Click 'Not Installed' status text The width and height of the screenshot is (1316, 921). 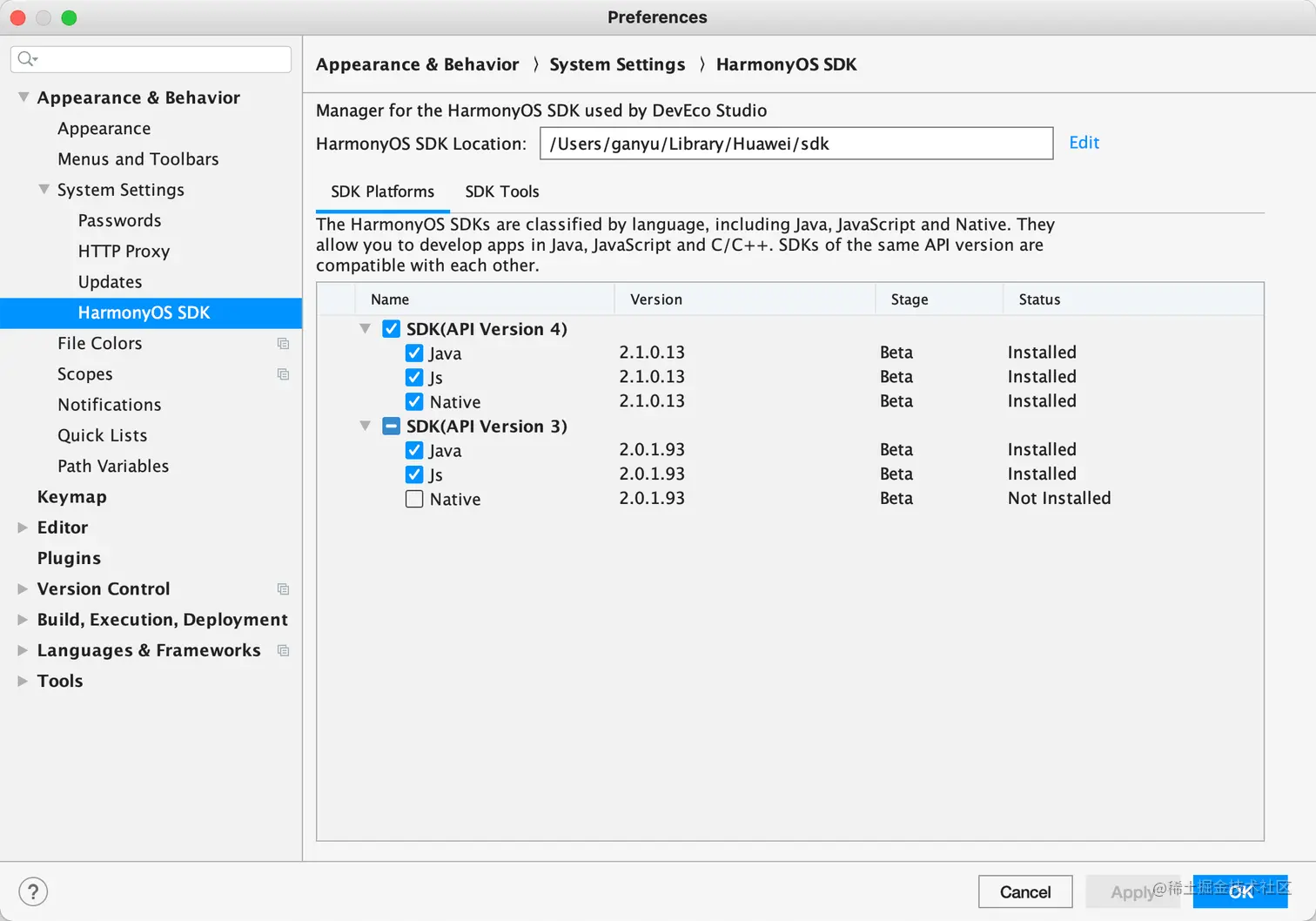[1059, 499]
